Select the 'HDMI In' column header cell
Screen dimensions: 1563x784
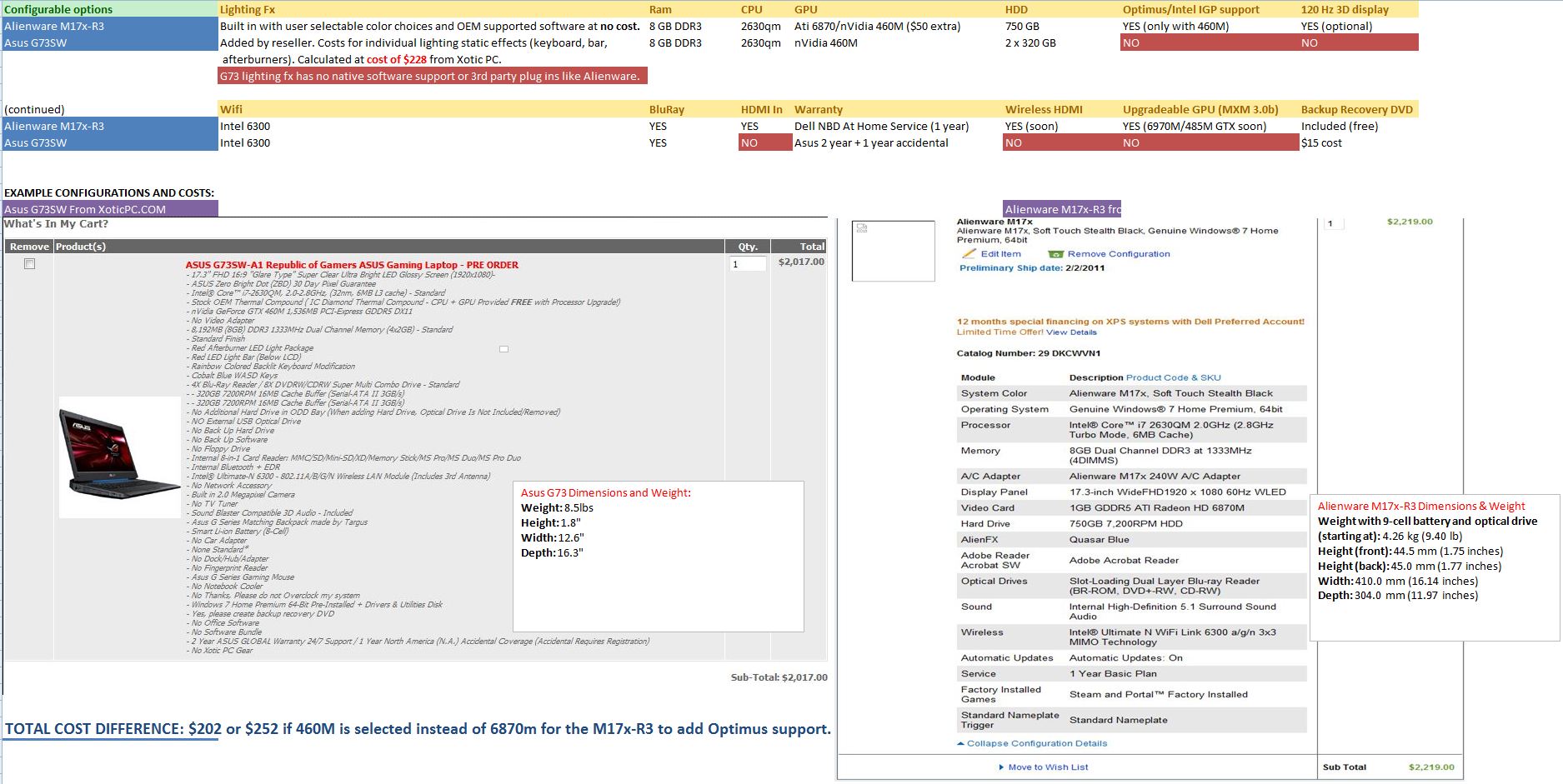765,109
